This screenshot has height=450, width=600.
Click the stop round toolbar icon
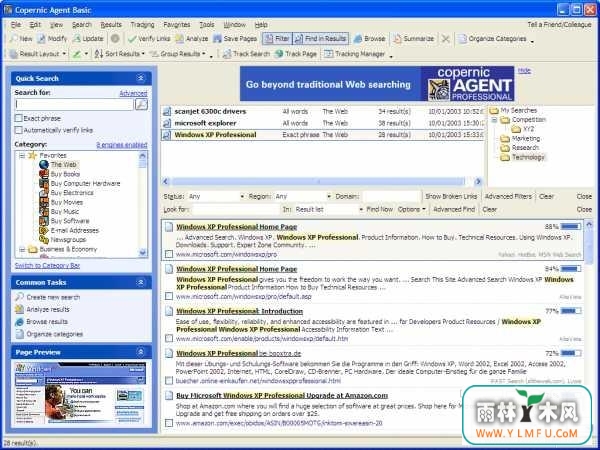(115, 39)
